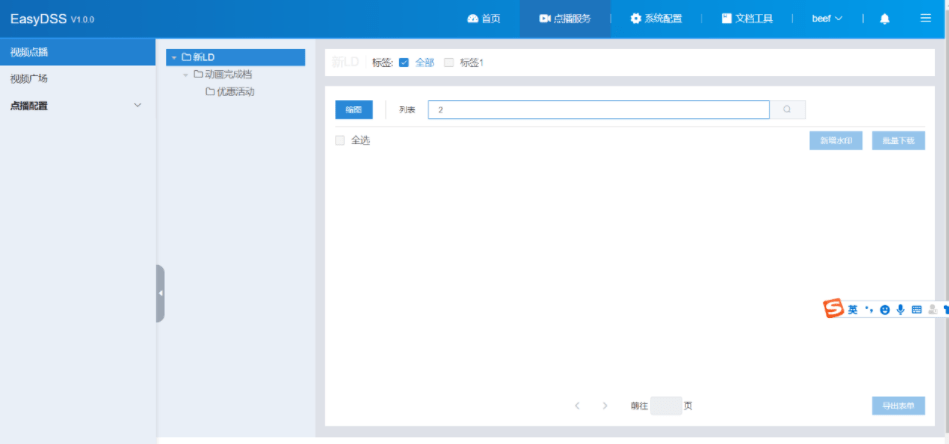Collapse the 新LD folder tree node
Screen dimensions: 949x444
click(174, 57)
